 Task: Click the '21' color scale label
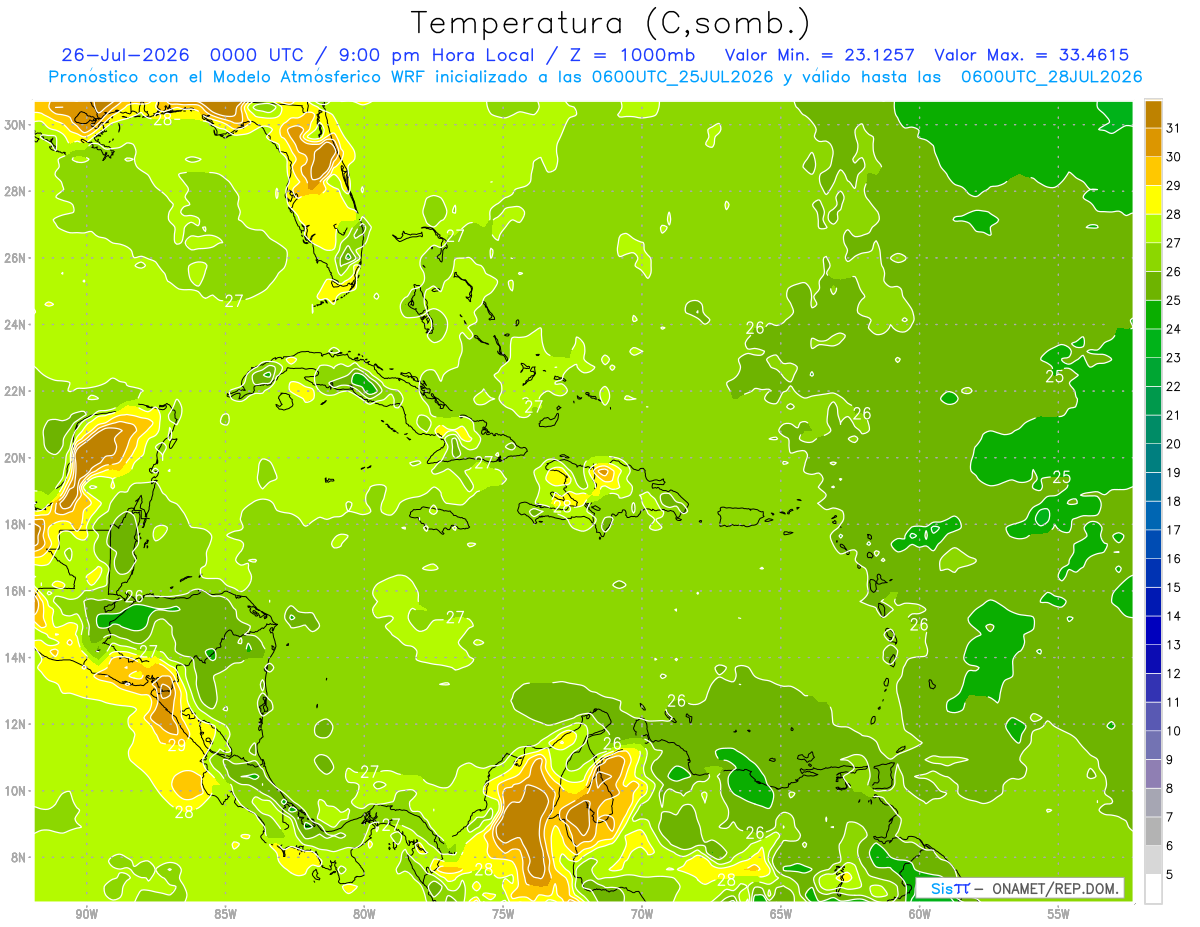pyautogui.click(x=1173, y=415)
